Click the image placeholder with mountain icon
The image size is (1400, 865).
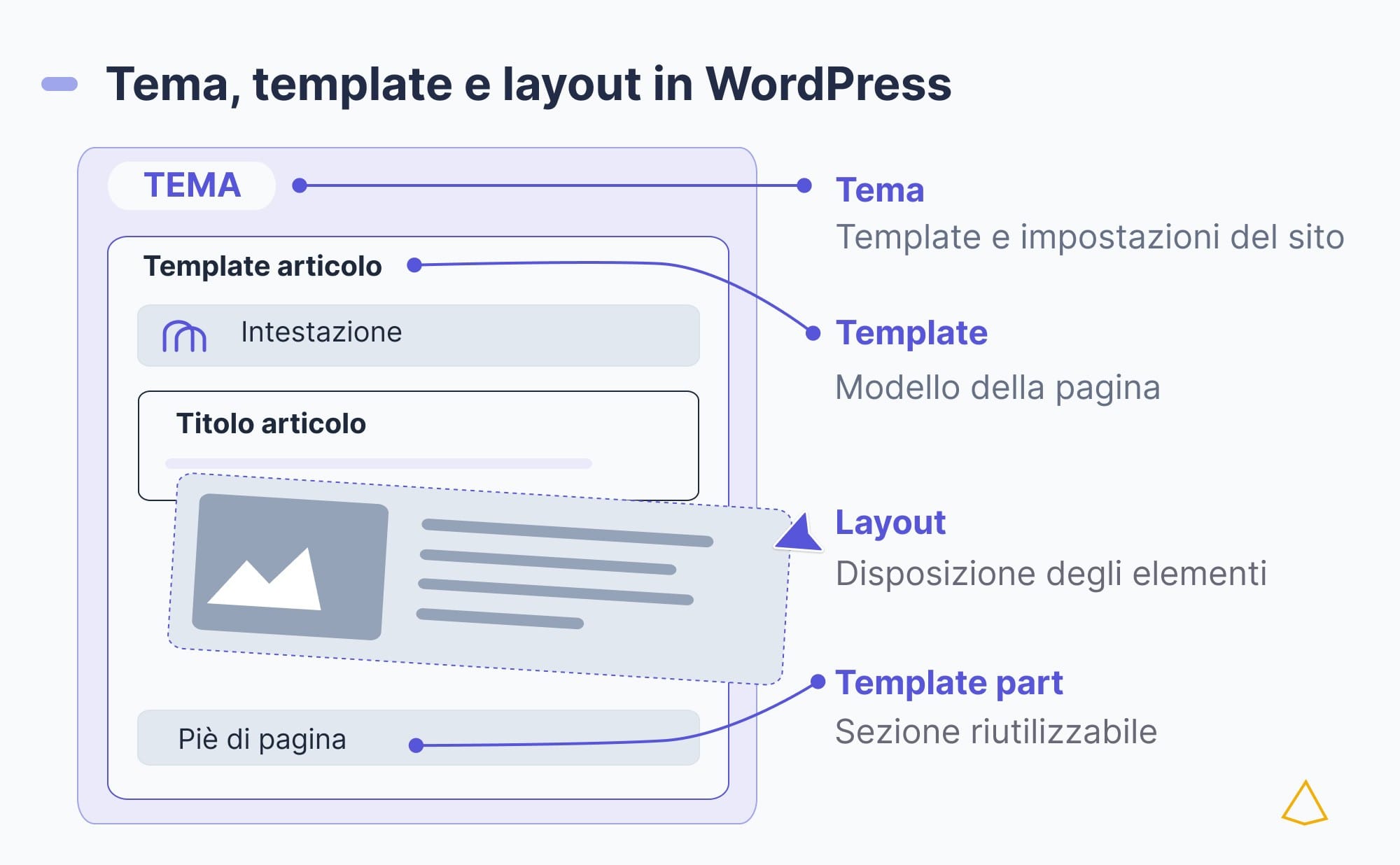290,567
